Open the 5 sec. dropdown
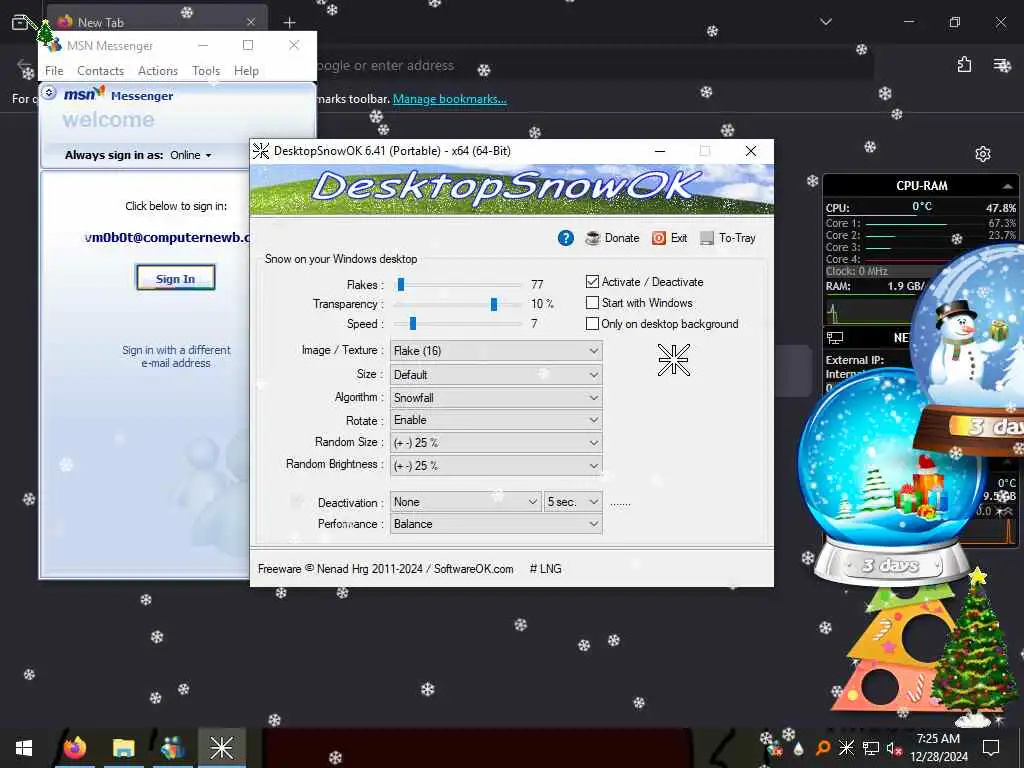The height and width of the screenshot is (768, 1024). tap(573, 502)
